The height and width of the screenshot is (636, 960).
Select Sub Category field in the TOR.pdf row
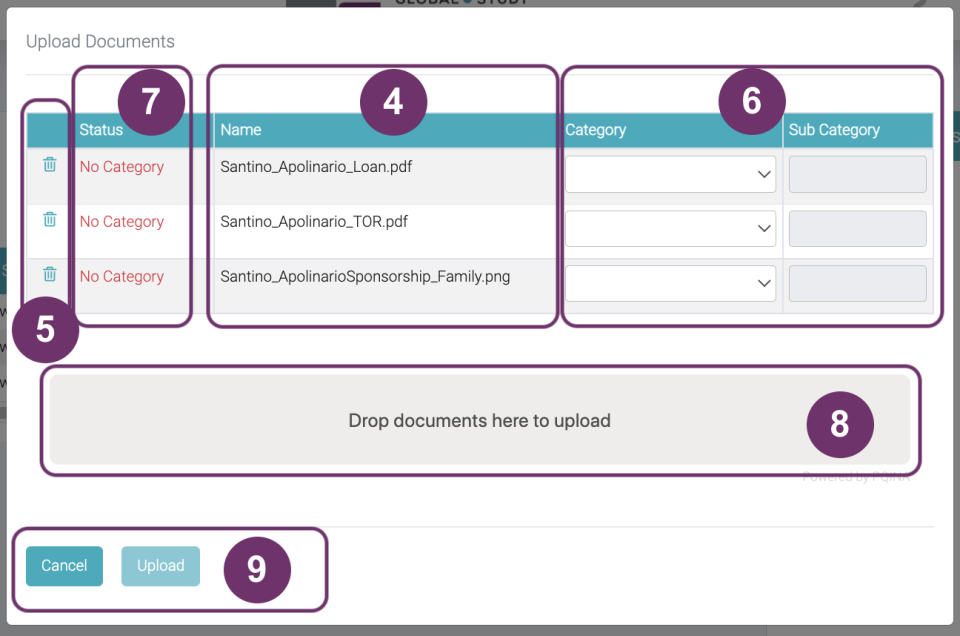[857, 229]
